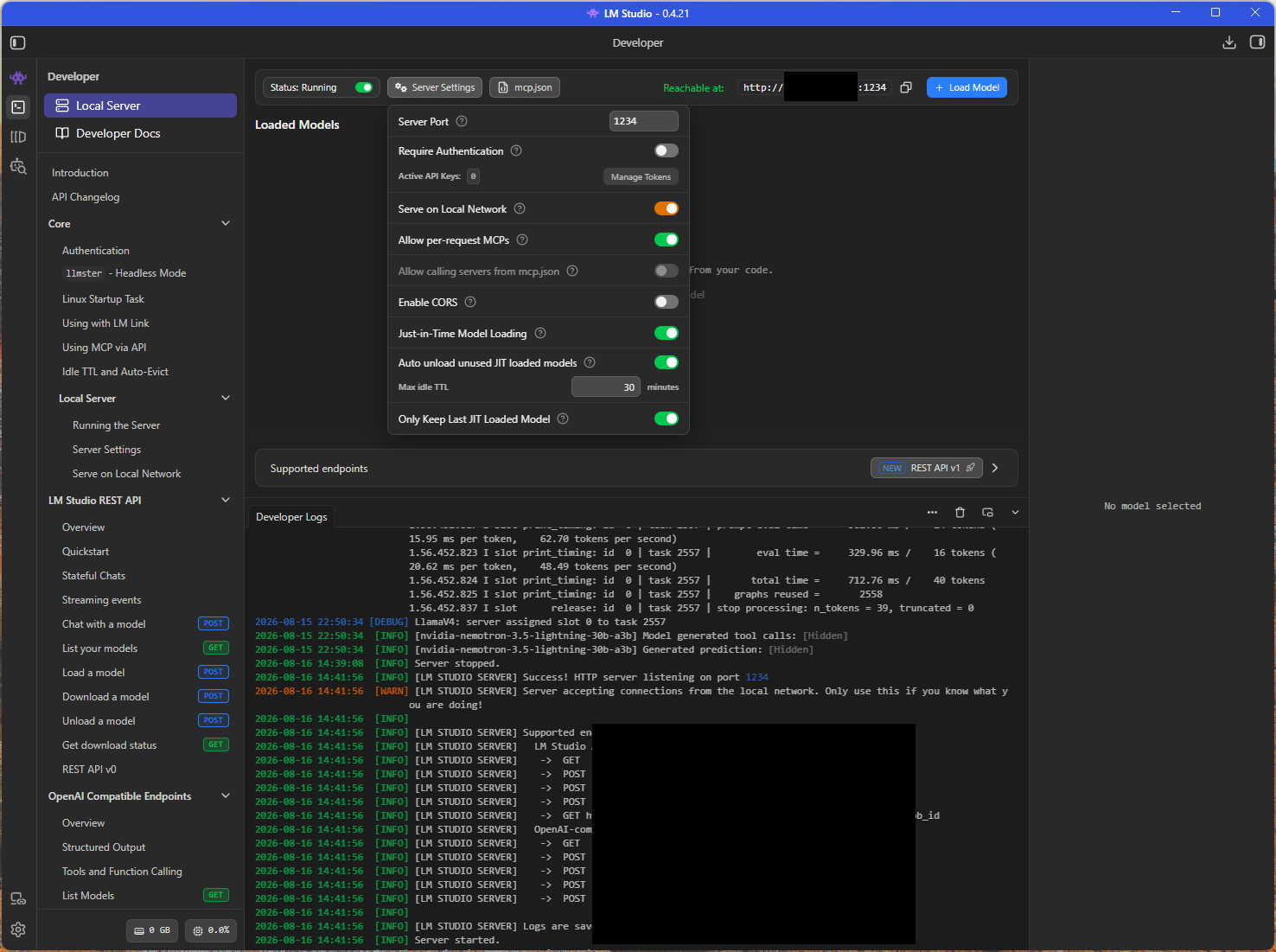Expand Supported endpoints arrow
The height and width of the screenshot is (952, 1276).
[x=995, y=468]
